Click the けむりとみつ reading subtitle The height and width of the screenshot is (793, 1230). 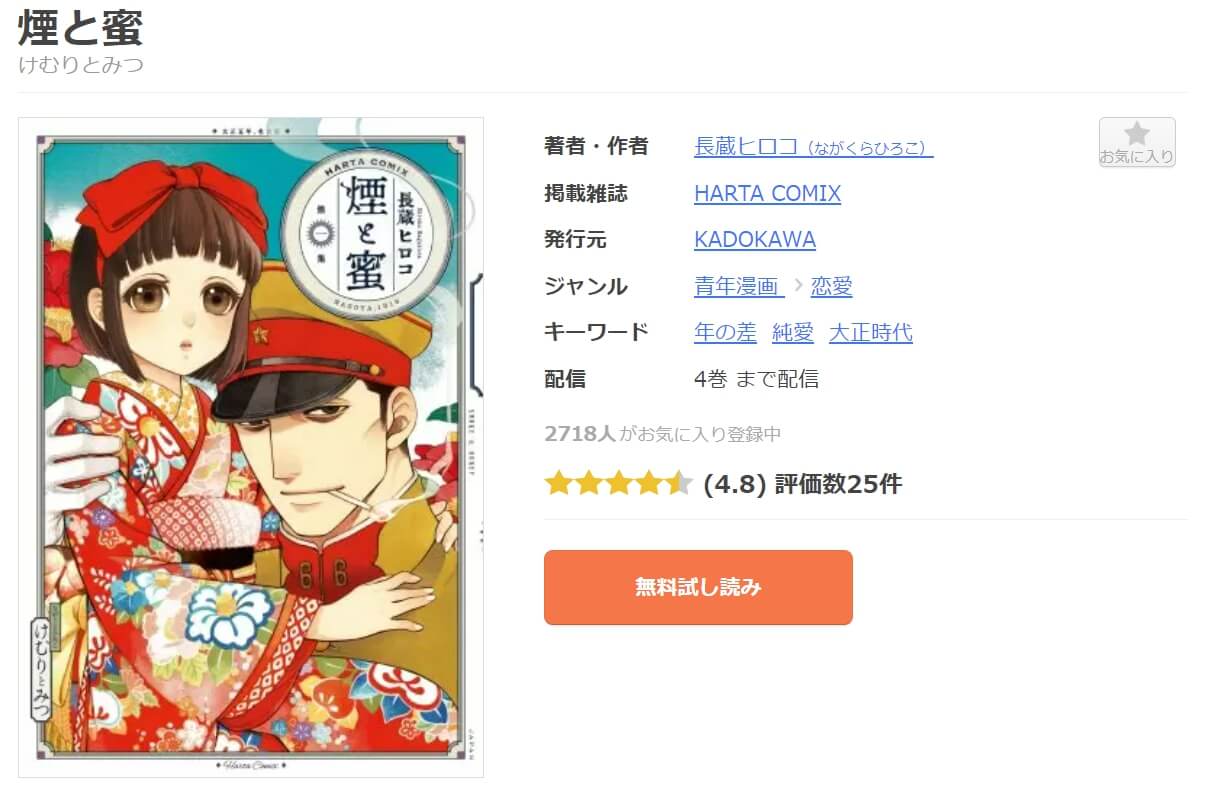pos(81,65)
